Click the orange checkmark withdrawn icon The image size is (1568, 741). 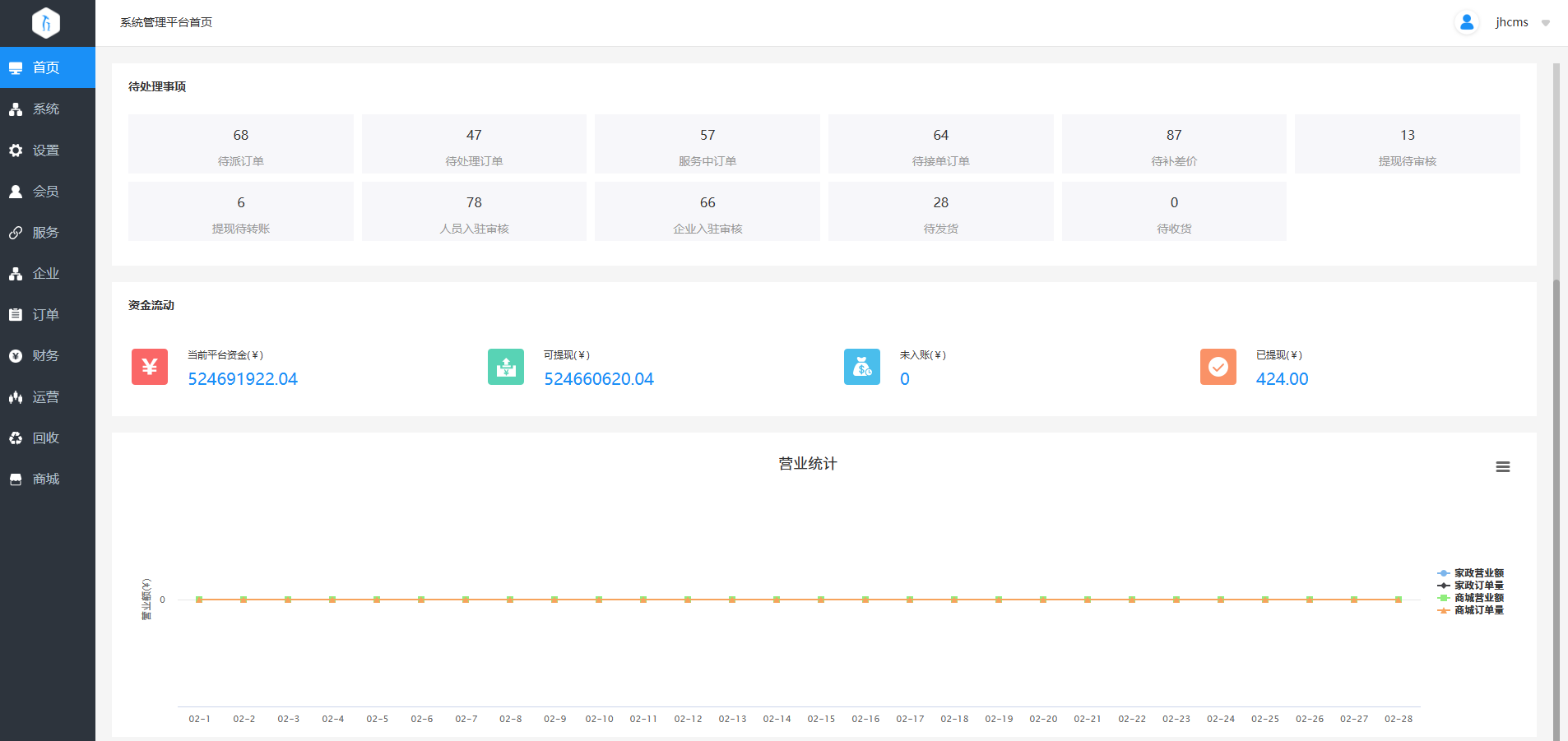click(1218, 367)
